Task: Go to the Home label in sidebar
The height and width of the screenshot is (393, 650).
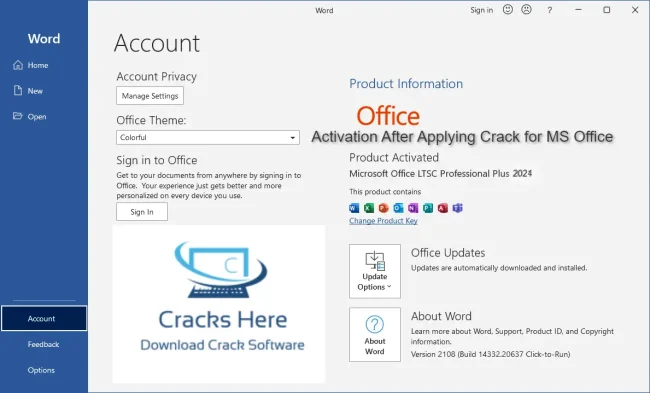Action: 38,65
